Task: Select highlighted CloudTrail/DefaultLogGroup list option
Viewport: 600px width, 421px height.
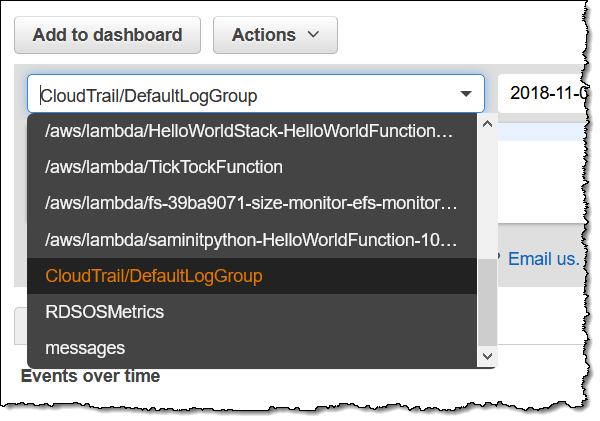Action: (x=153, y=276)
